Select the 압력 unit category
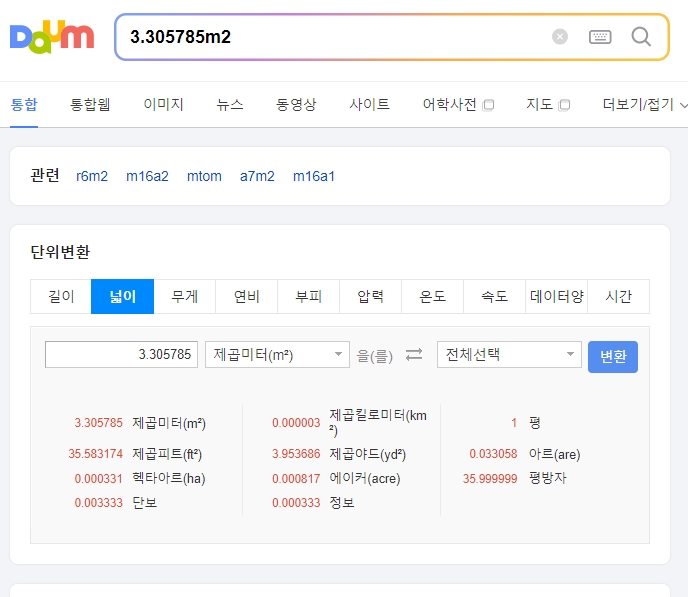The image size is (688, 597). coord(371,297)
